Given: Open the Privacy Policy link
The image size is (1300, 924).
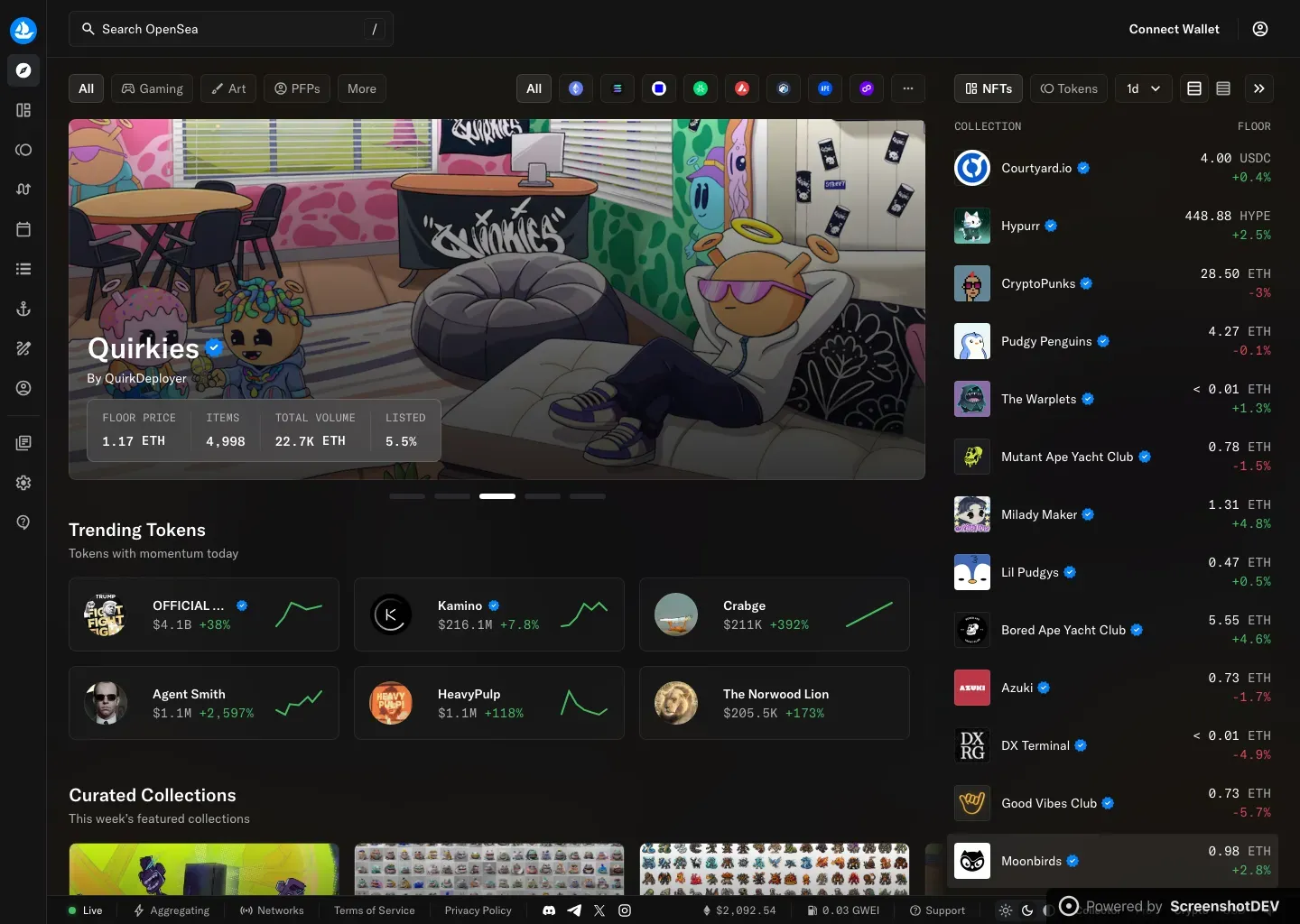Looking at the screenshot, I should click(x=478, y=910).
